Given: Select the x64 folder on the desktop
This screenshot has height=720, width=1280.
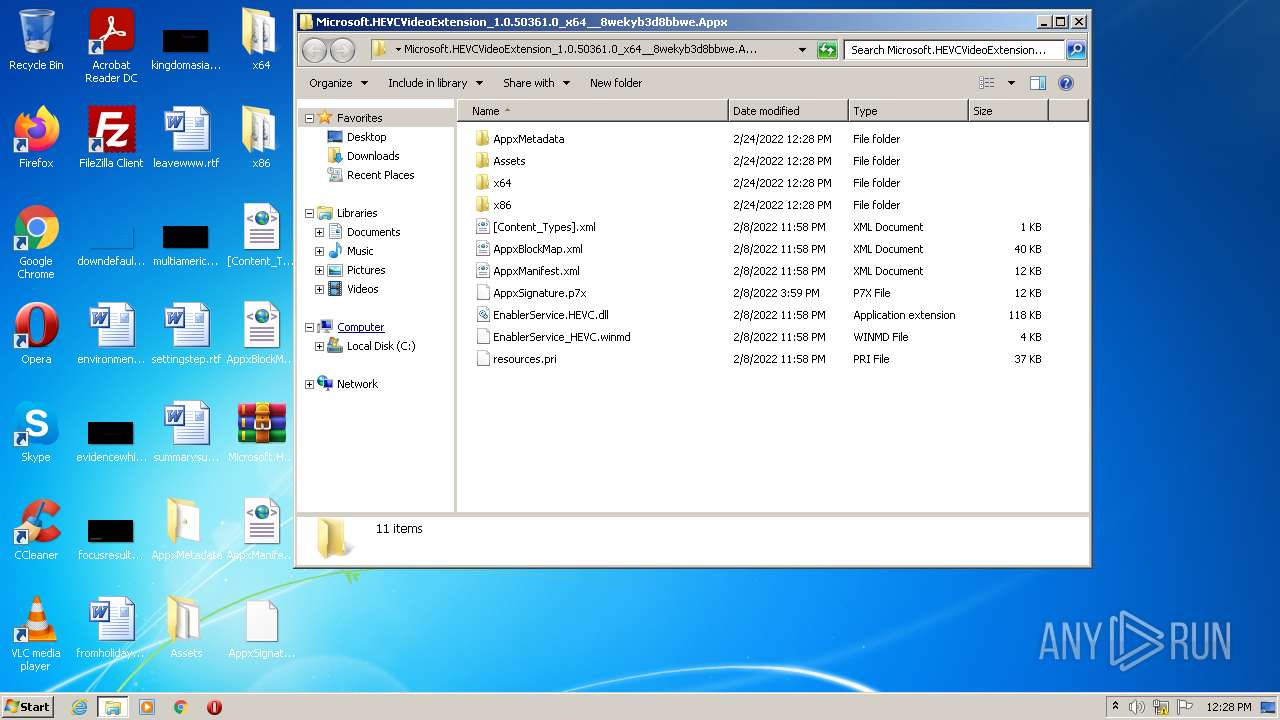Looking at the screenshot, I should pos(261,40).
